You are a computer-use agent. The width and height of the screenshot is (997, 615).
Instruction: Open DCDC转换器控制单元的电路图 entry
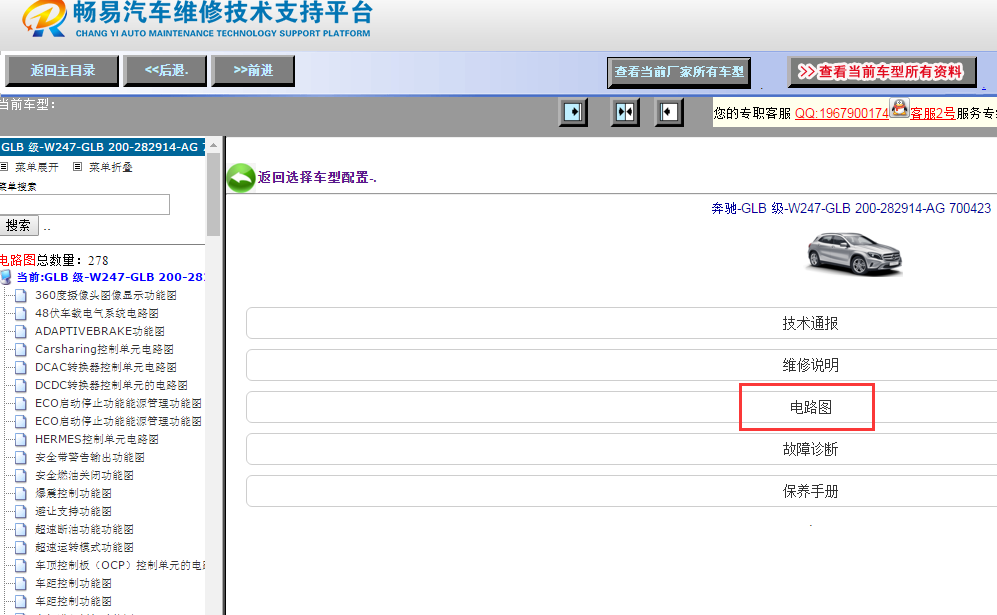point(111,385)
